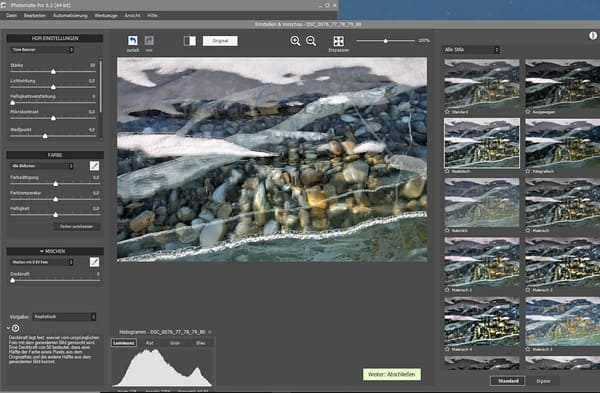Screen dimensions: 600x393
Task: Open the info icon above the presets panel
Action: [593, 35]
